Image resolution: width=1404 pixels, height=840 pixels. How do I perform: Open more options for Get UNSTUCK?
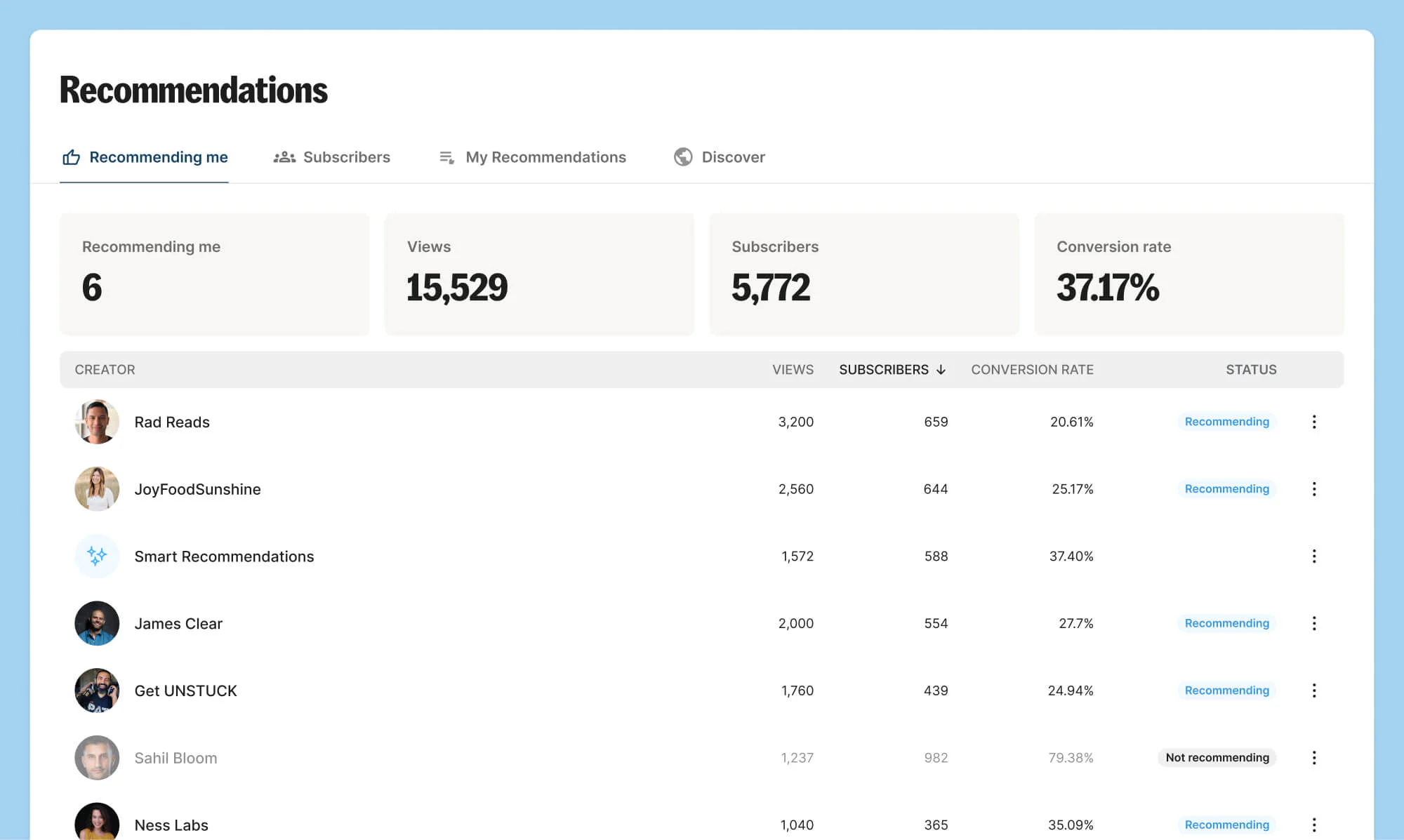coord(1313,691)
